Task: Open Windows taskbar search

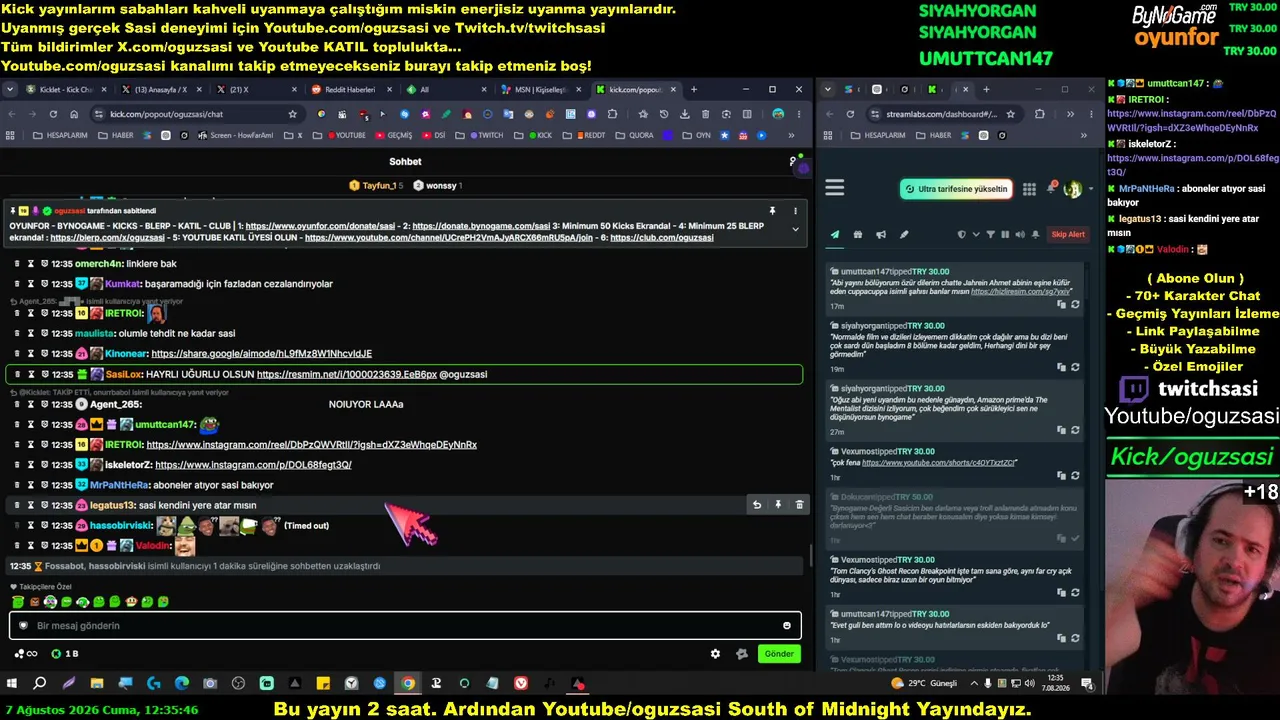Action: [39, 684]
